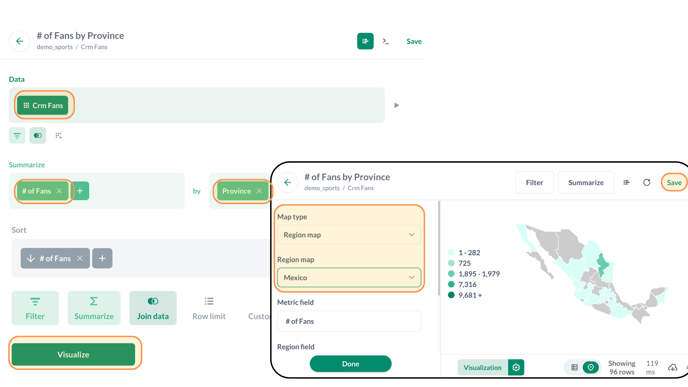688x387 pixels.
Task: Switch to map view pin toggle
Action: (x=591, y=368)
